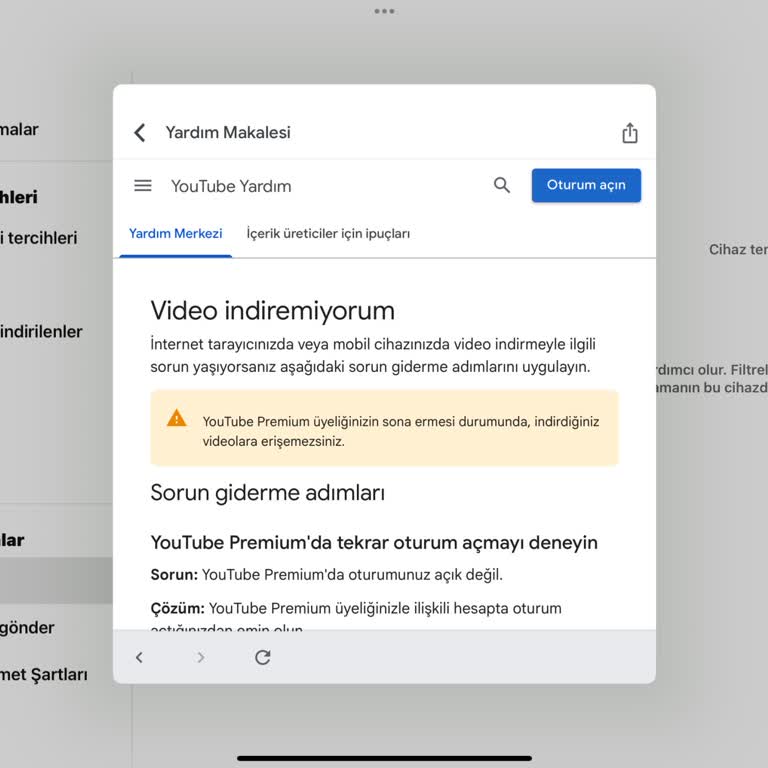Tap browser forward arrow in bottom toolbar
Screen dimensions: 768x768
pos(200,657)
